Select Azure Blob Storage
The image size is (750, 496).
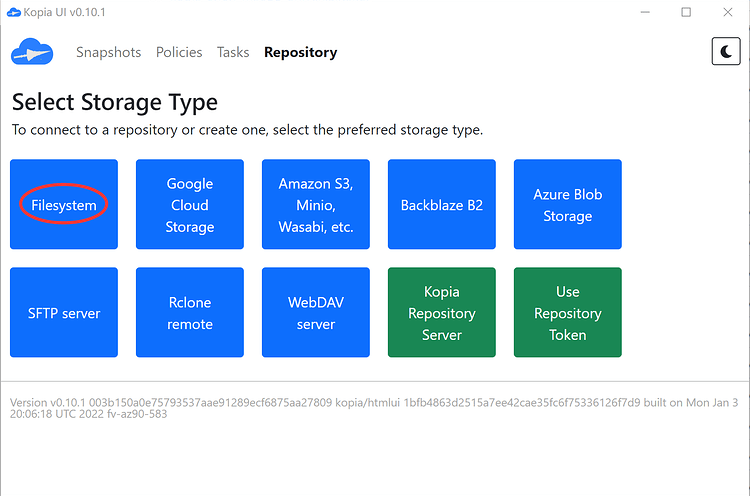[x=568, y=205]
